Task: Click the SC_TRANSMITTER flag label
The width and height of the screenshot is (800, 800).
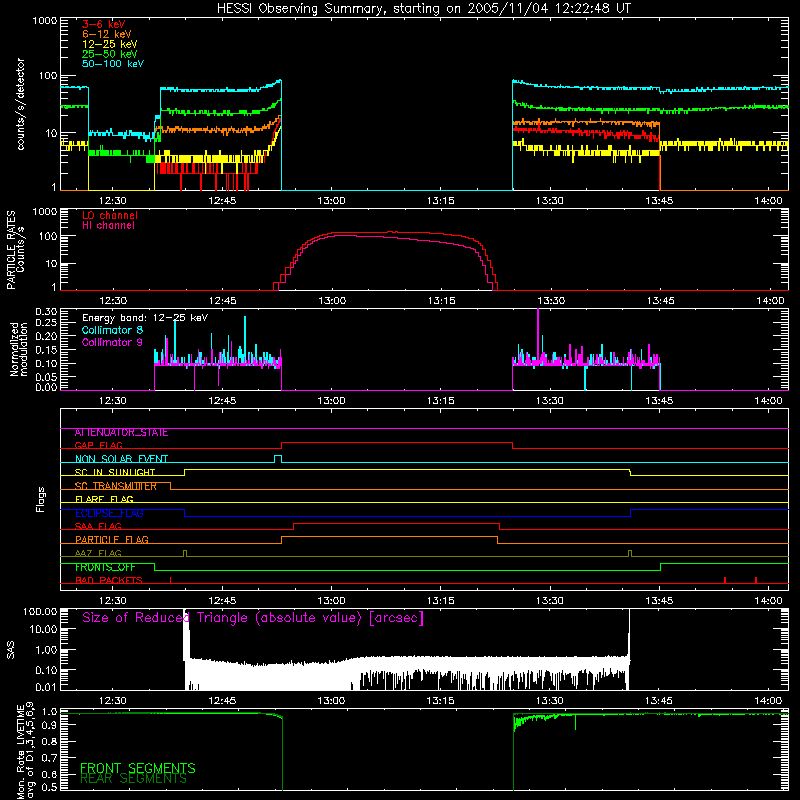Action: click(115, 486)
